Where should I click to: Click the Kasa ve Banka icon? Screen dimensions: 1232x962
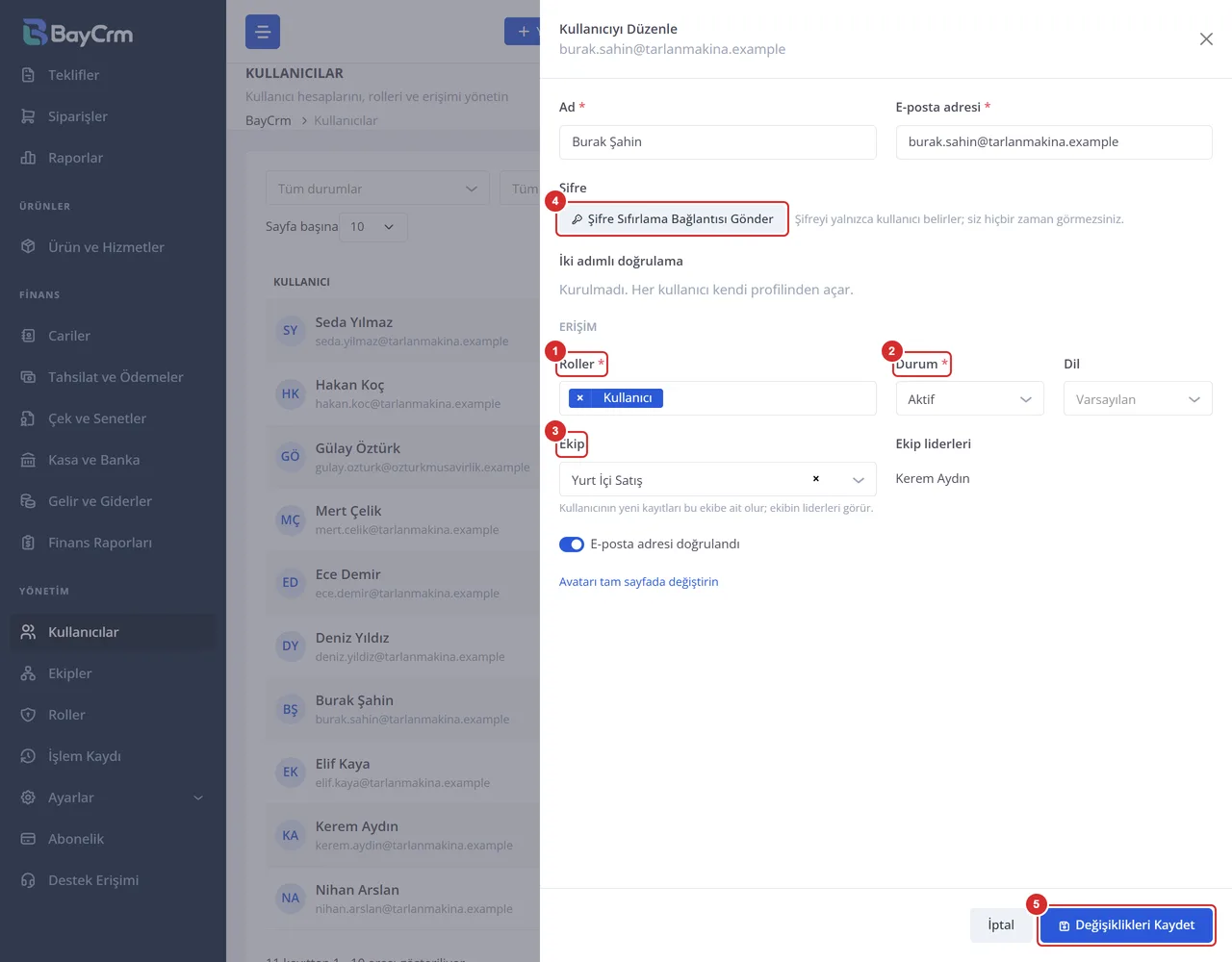(28, 460)
